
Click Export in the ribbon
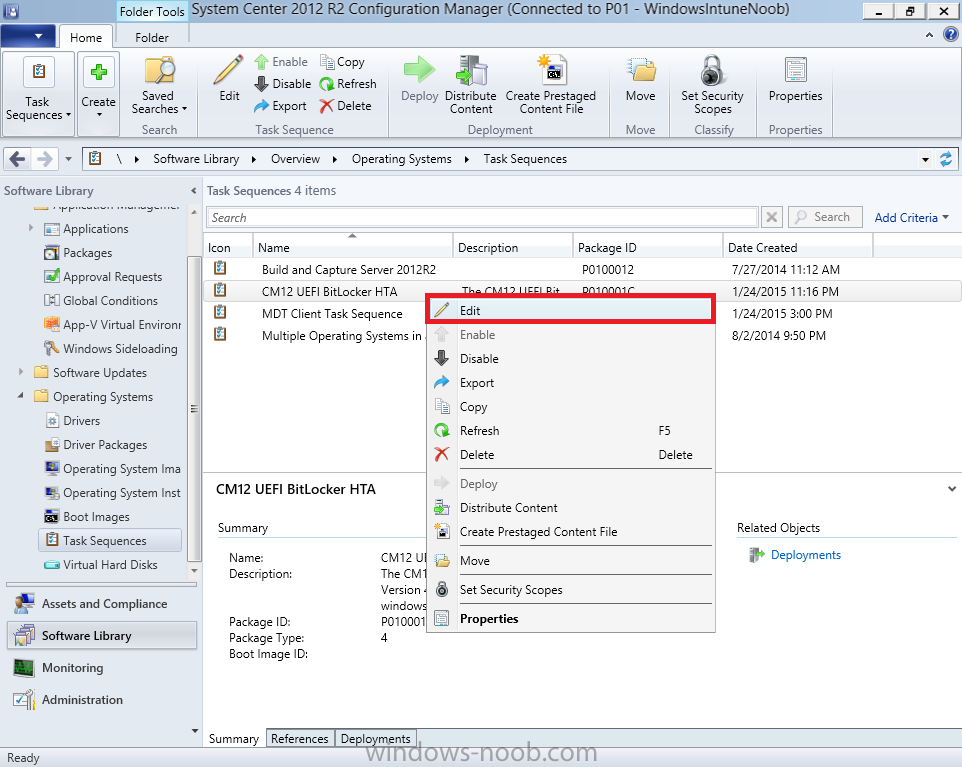coord(280,106)
